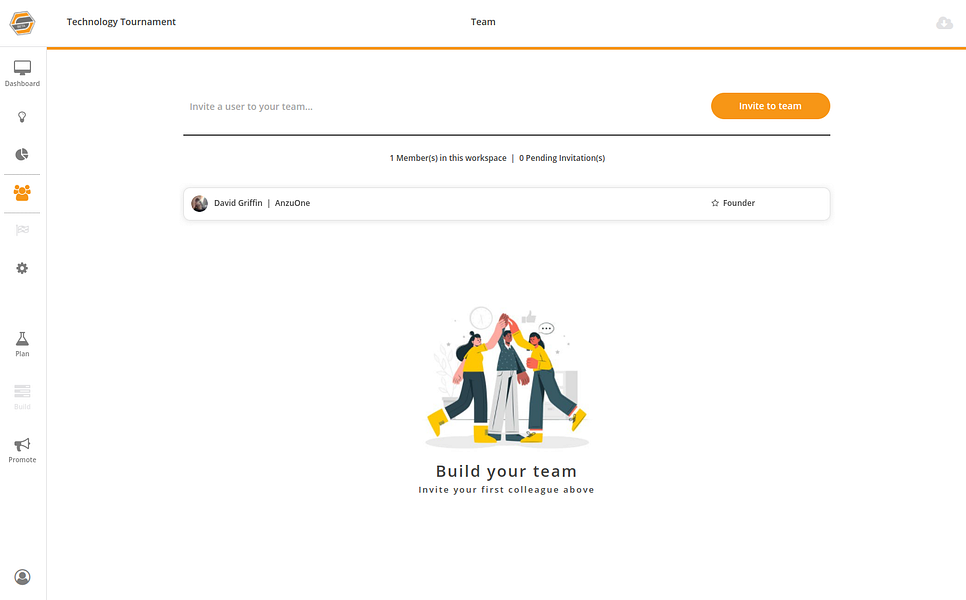The height and width of the screenshot is (600, 966).
Task: Click the '0 Pending Invitation(s)' text
Action: [x=562, y=158]
